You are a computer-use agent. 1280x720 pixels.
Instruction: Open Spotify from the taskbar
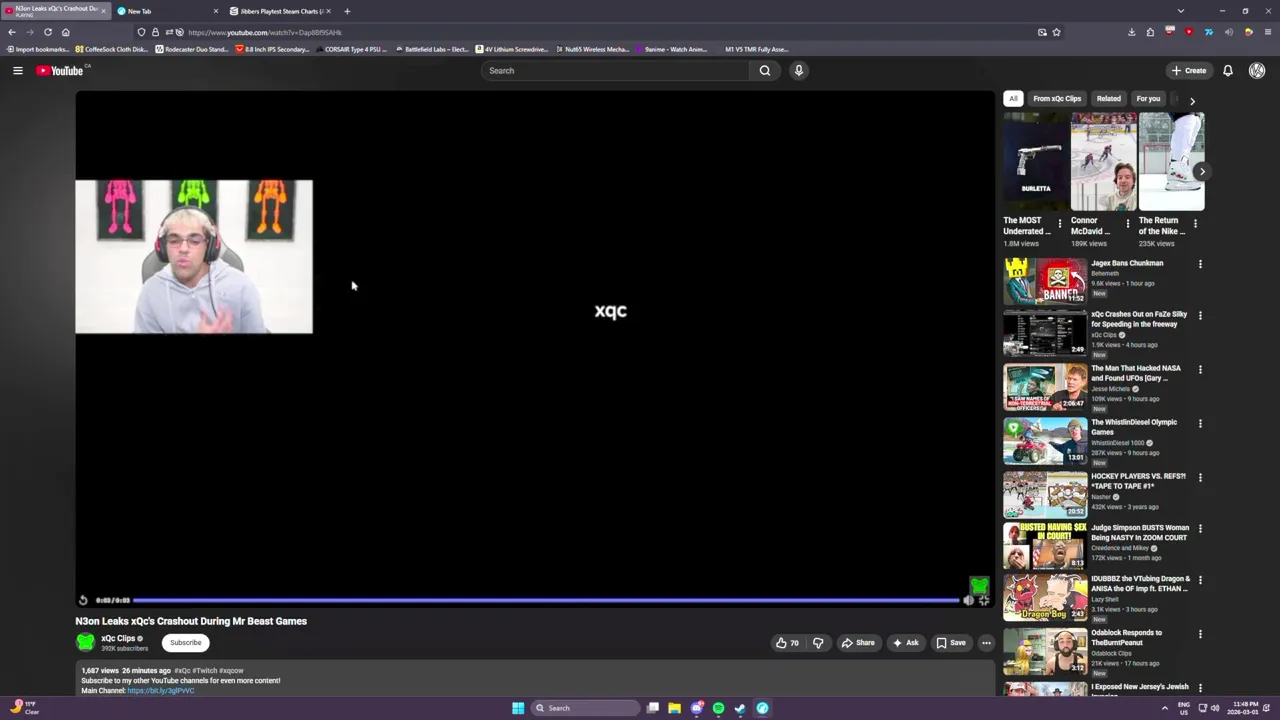718,708
